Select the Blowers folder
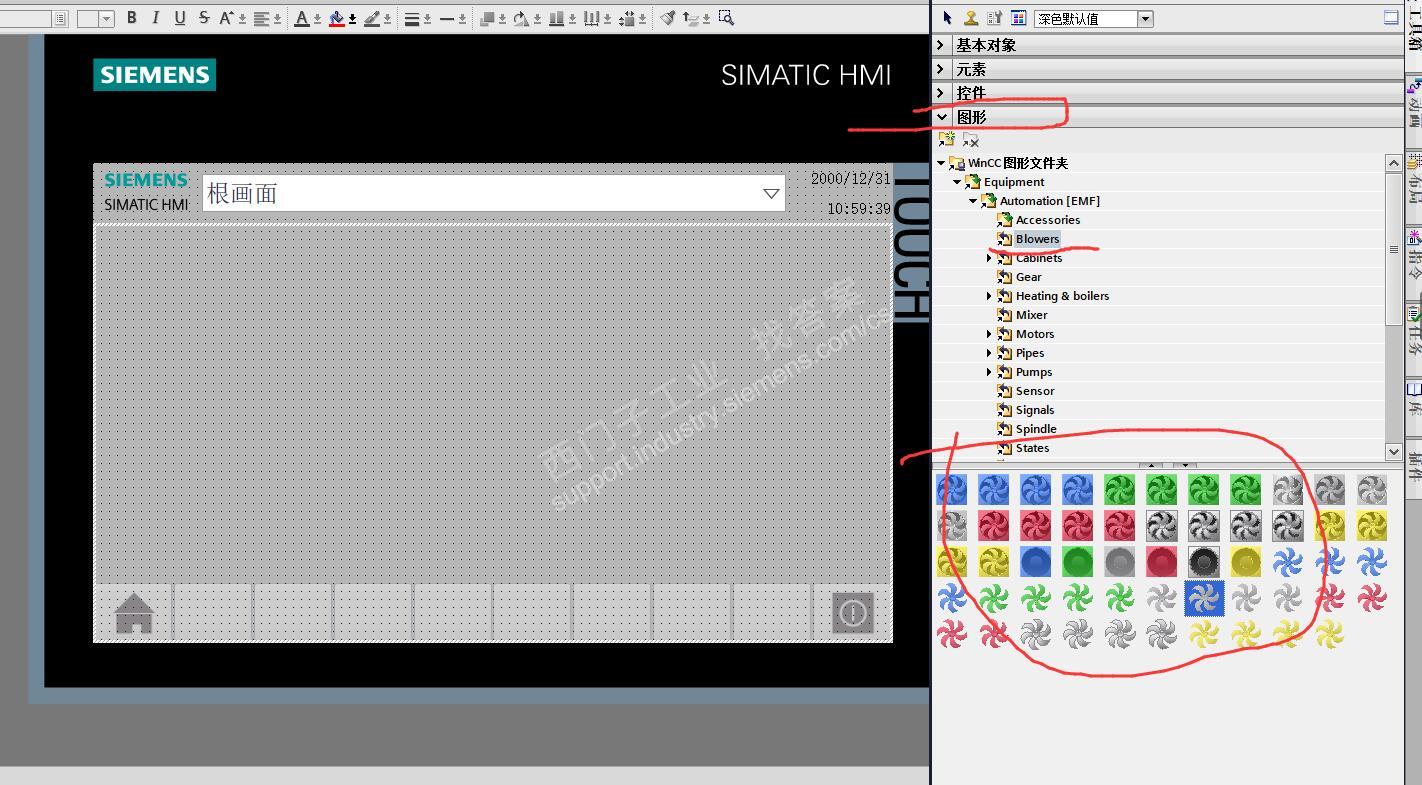Viewport: 1422px width, 785px height. [x=1037, y=239]
